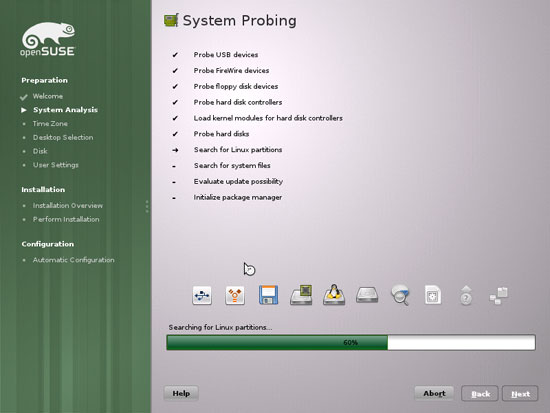550x413 pixels.
Task: Select Disk step in sidebar
Action: tap(40, 151)
